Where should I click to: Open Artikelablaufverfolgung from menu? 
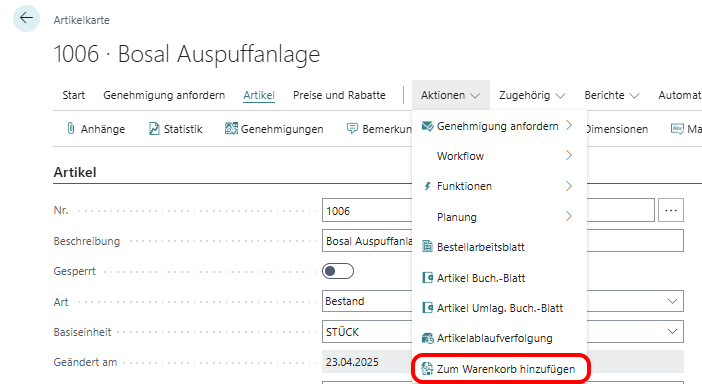494,338
